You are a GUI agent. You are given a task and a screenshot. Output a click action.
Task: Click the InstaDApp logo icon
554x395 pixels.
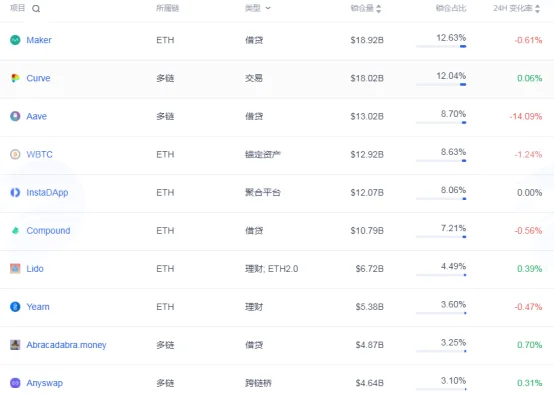(x=15, y=193)
